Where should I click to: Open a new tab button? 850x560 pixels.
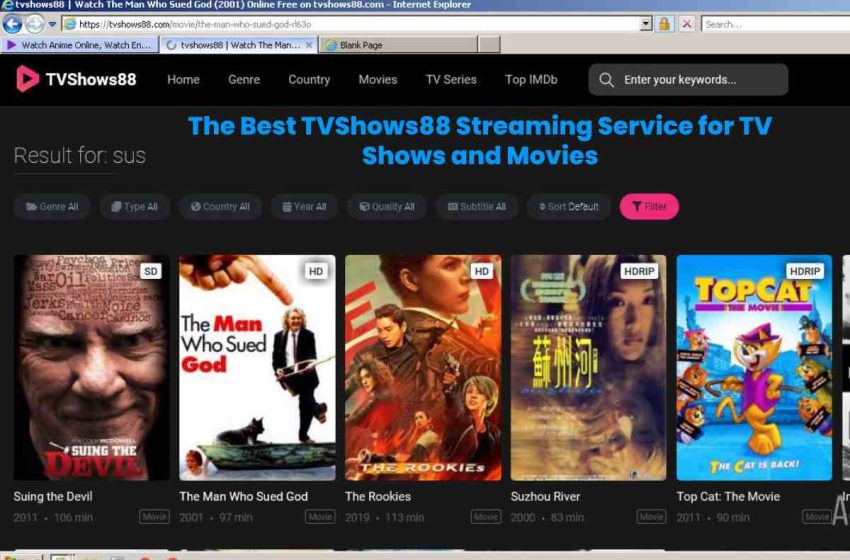point(490,45)
